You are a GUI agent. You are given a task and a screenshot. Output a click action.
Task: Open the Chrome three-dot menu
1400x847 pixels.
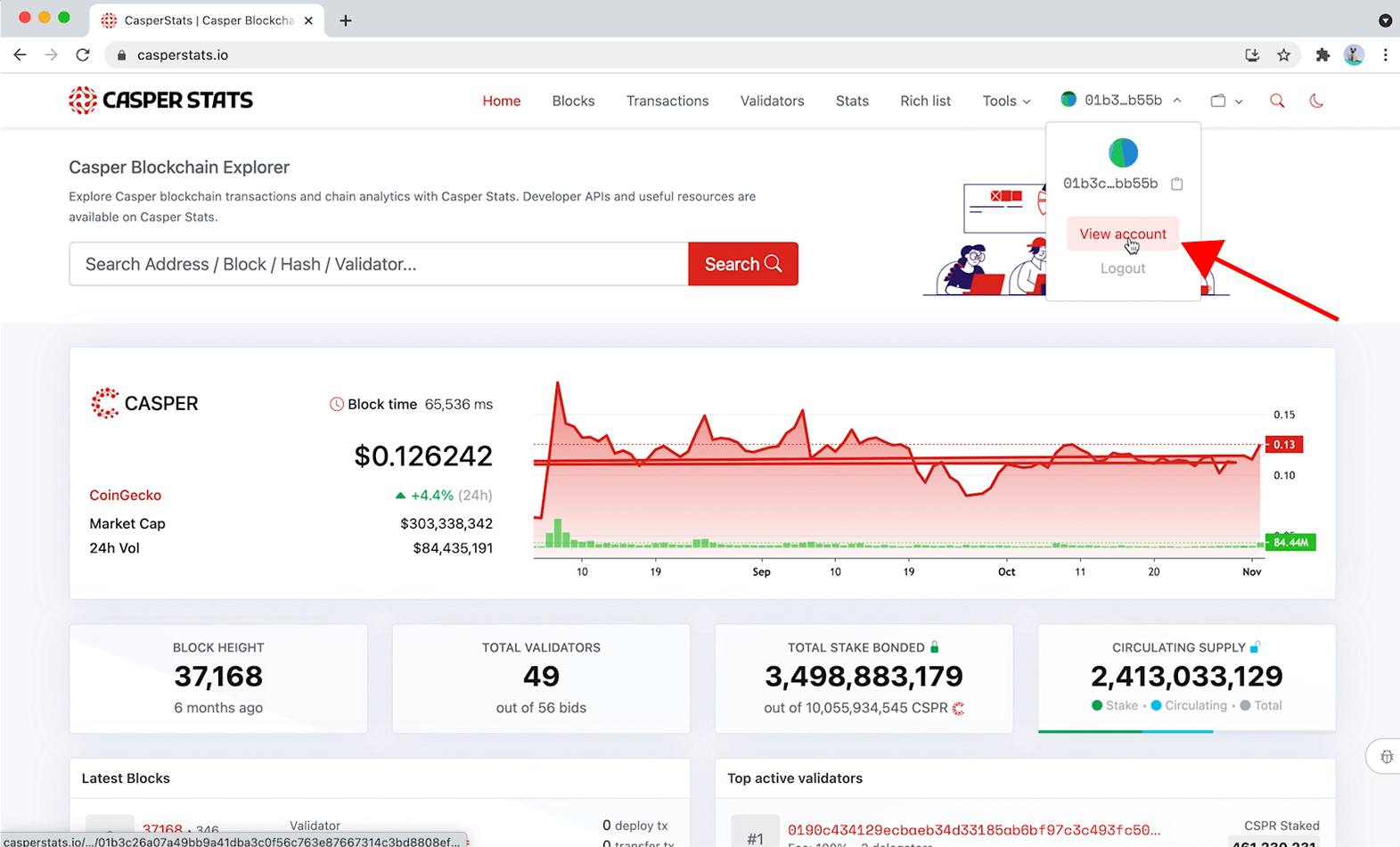pyautogui.click(x=1385, y=55)
